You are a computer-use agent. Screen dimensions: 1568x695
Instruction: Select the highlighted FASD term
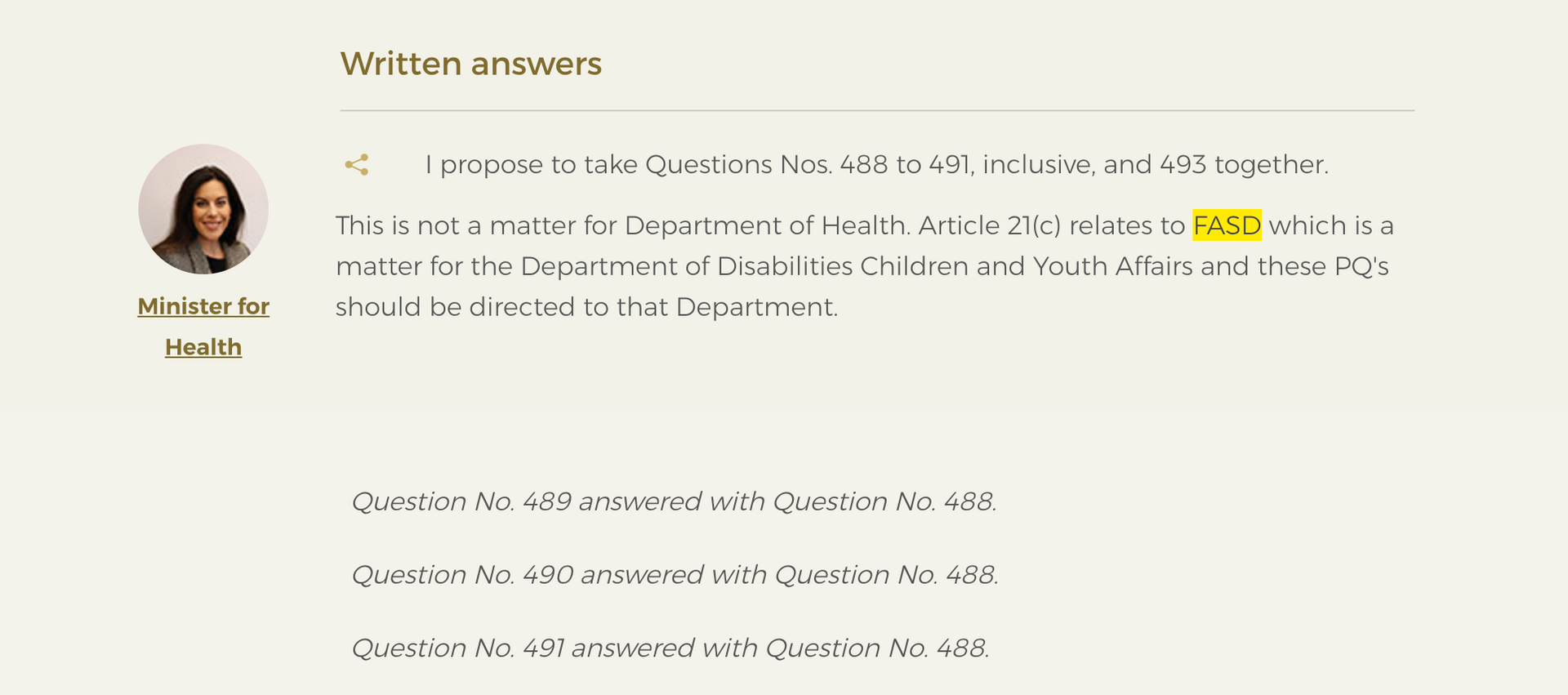tap(1227, 225)
